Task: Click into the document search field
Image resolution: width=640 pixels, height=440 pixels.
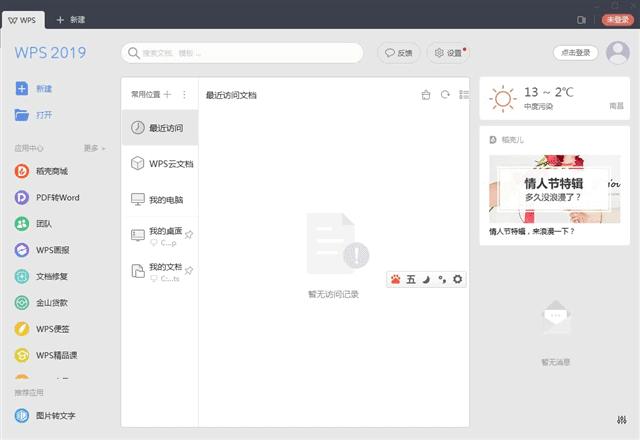Action: coord(242,53)
